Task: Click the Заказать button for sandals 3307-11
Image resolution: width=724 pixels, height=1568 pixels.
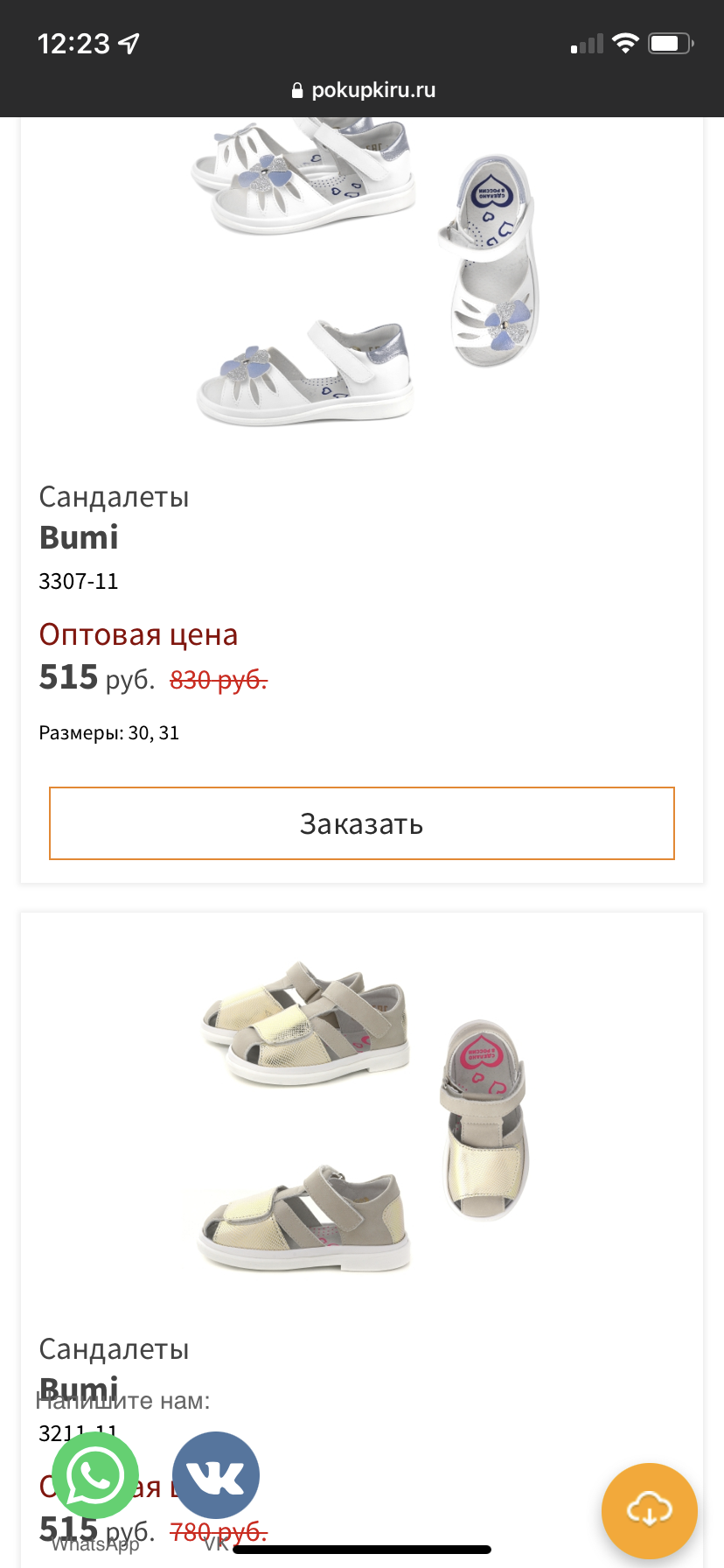Action: point(362,823)
